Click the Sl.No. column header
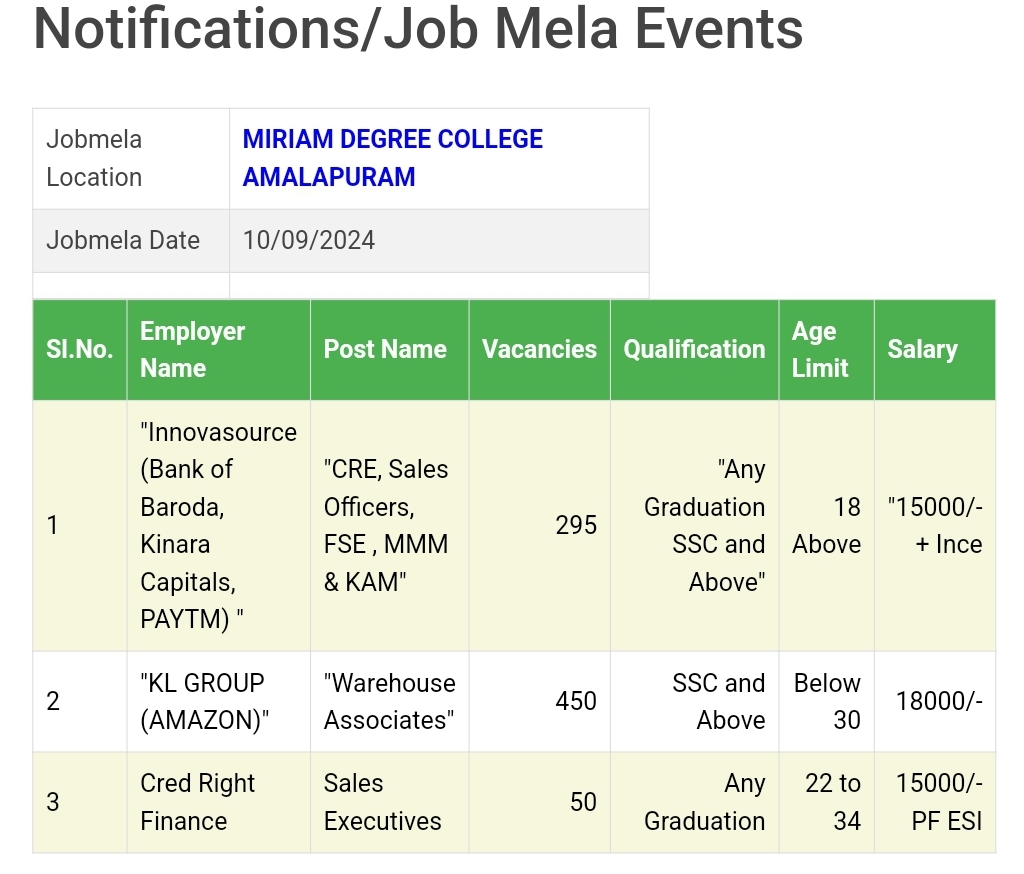This screenshot has width=1024, height=874. pyautogui.click(x=80, y=349)
